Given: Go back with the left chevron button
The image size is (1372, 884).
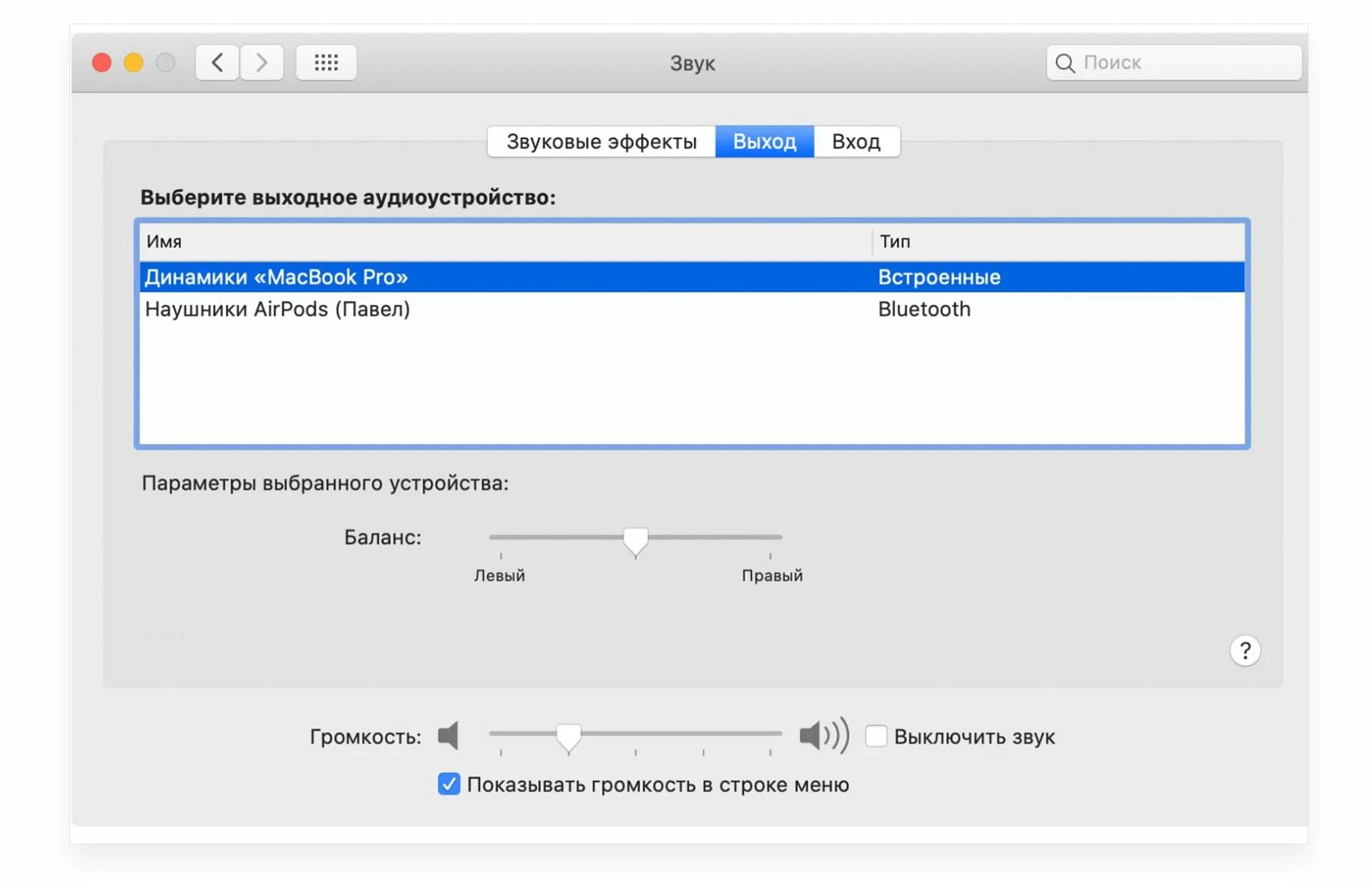Looking at the screenshot, I should tap(217, 63).
